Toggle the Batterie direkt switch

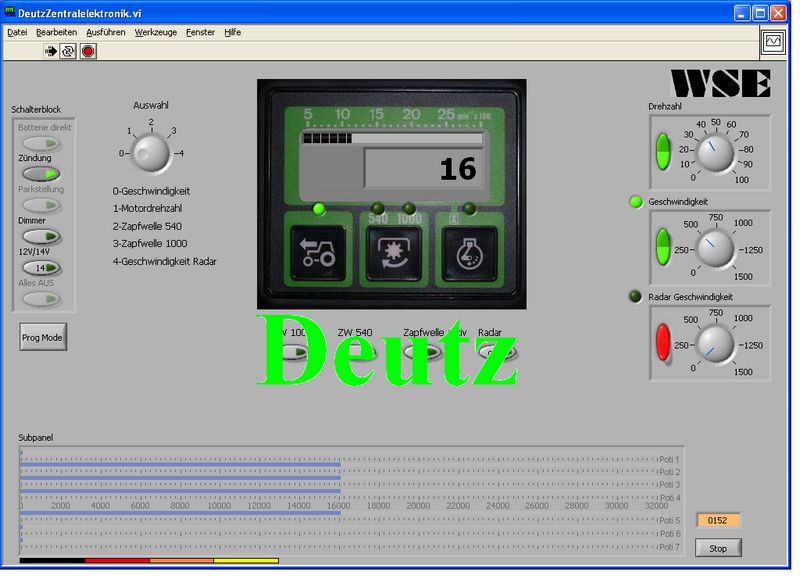(42, 143)
